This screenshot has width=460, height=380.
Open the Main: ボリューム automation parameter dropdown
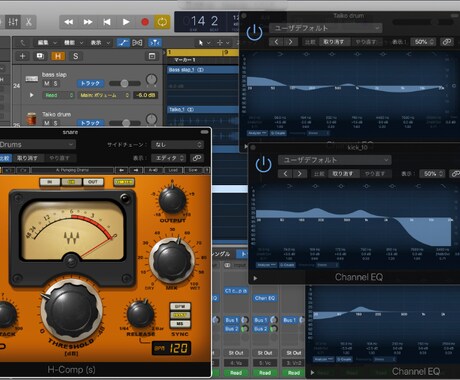[x=104, y=95]
